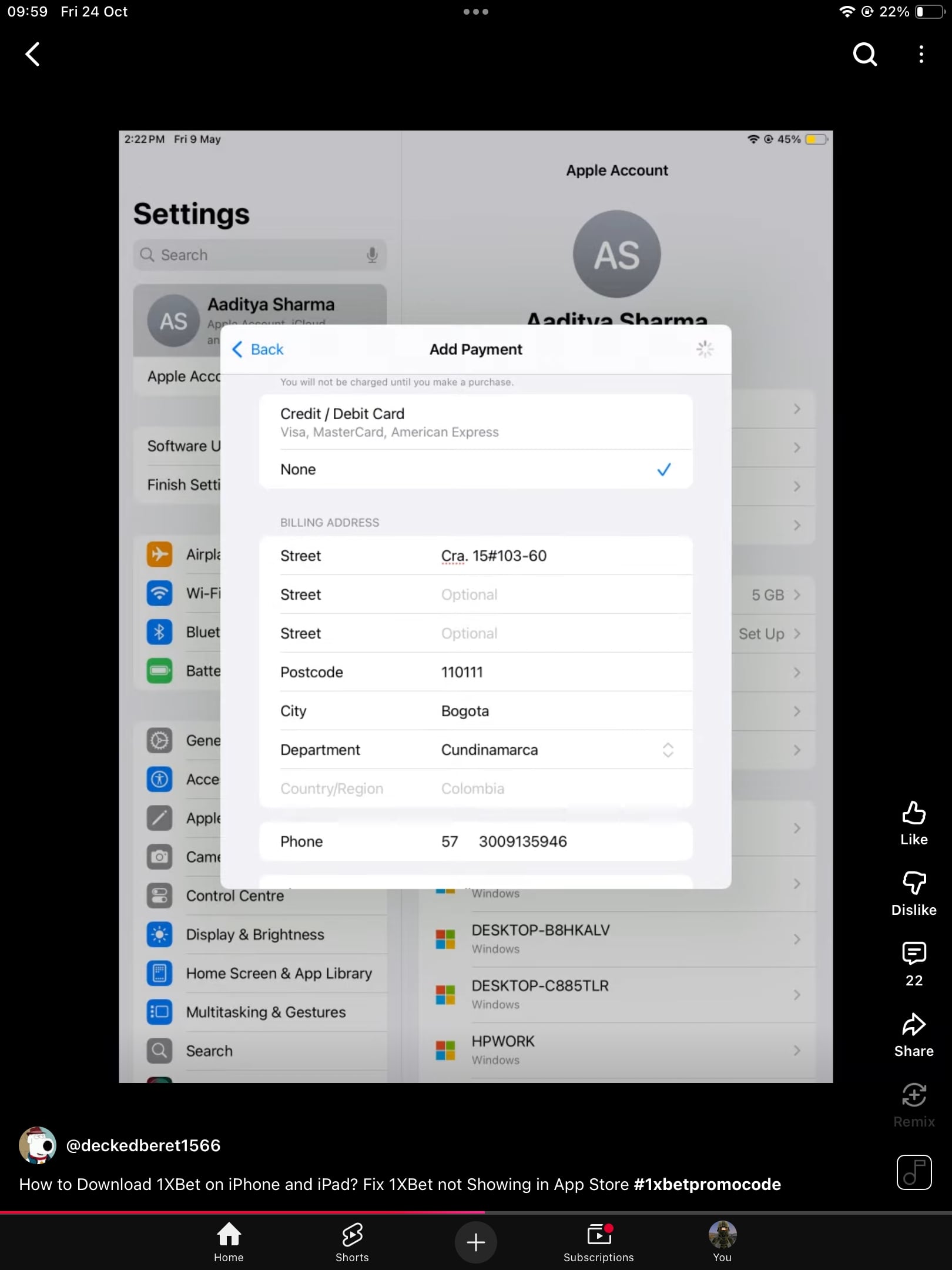Expand the DESKTOP-B8HKALV device chevron

797,940
